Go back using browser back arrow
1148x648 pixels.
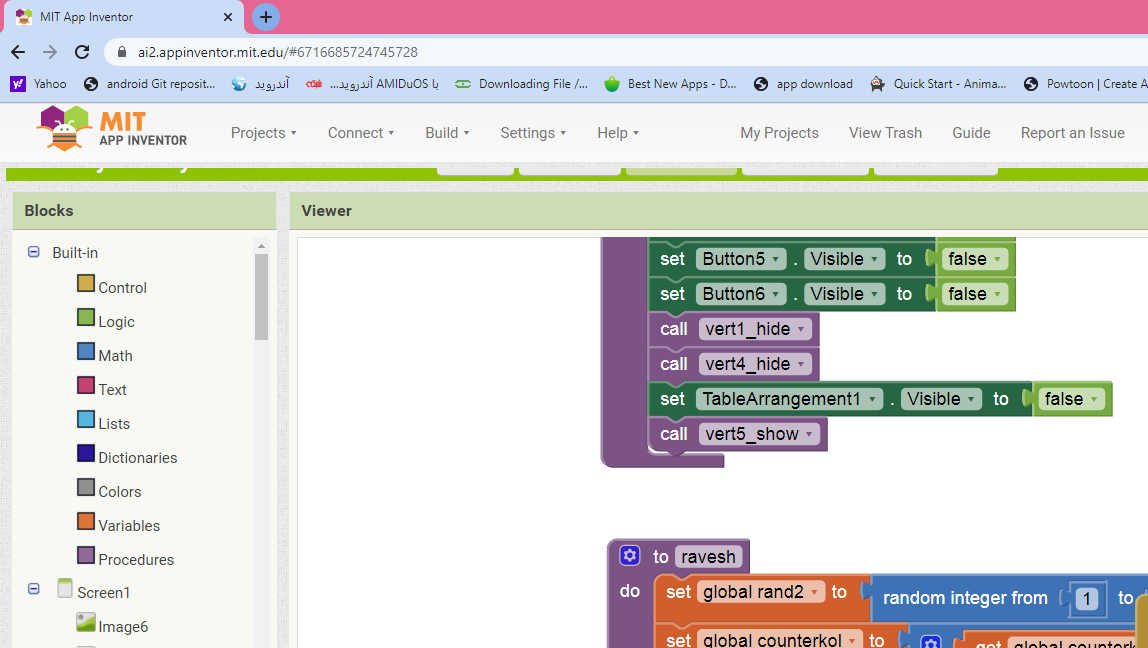coord(18,52)
